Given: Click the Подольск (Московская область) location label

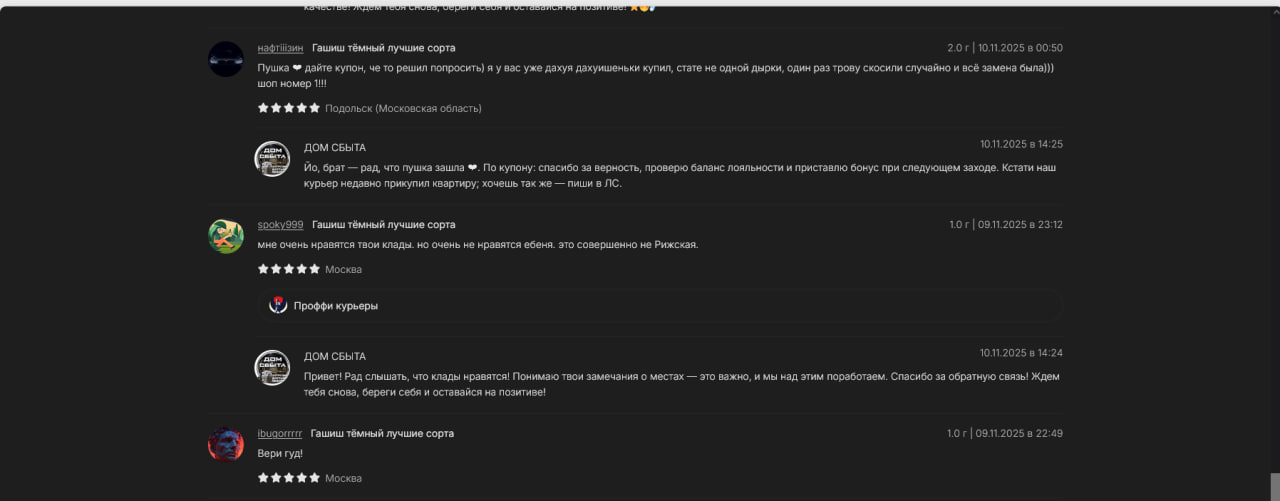Looking at the screenshot, I should click(403, 108).
